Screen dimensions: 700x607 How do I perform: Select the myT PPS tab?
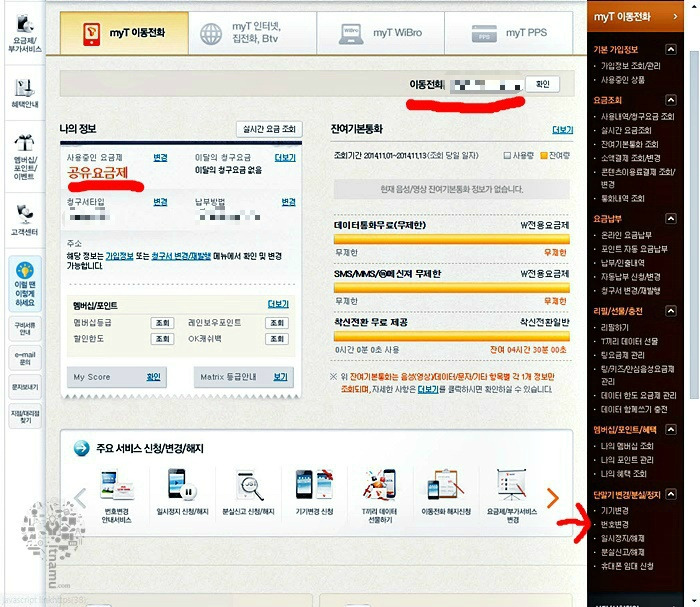coord(508,33)
